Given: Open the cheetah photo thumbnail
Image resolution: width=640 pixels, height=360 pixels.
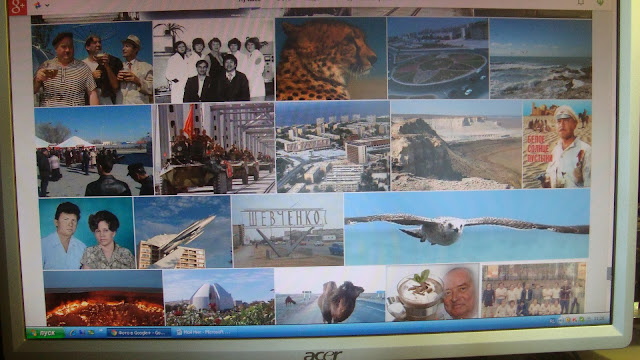Looking at the screenshot, I should (x=331, y=59).
